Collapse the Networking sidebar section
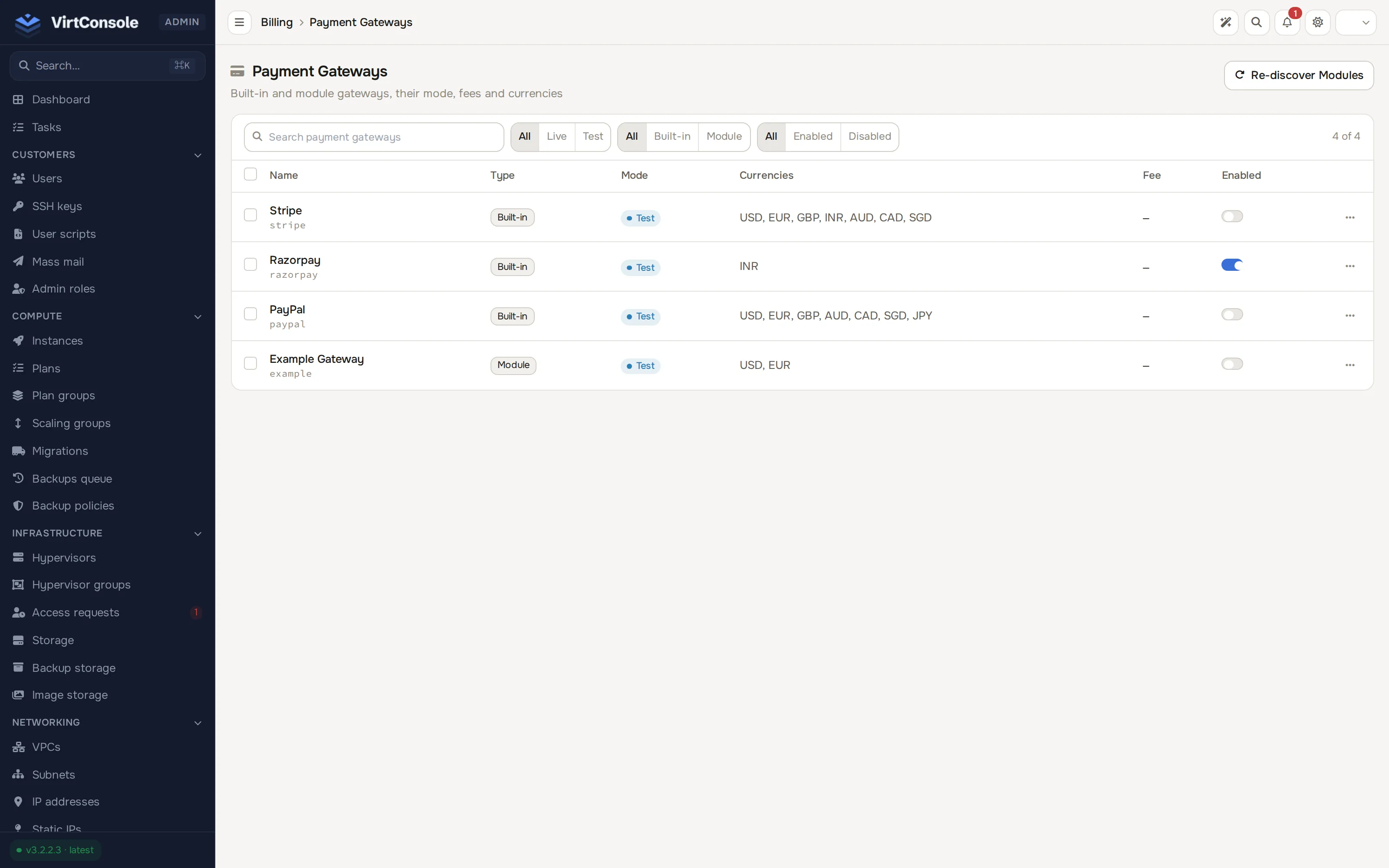This screenshot has height=868, width=1389. coord(198,723)
